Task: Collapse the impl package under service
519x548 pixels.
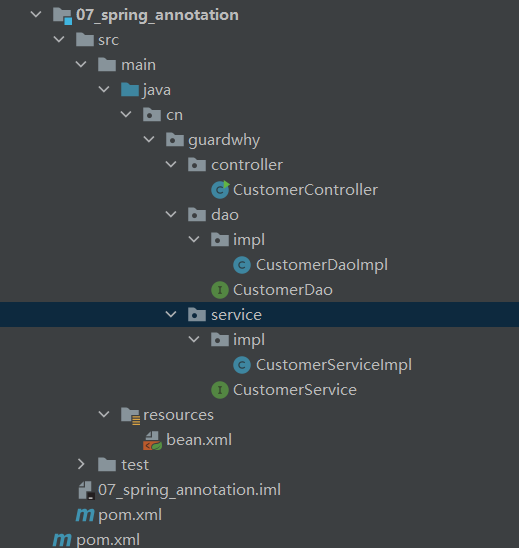Action: click(x=194, y=339)
